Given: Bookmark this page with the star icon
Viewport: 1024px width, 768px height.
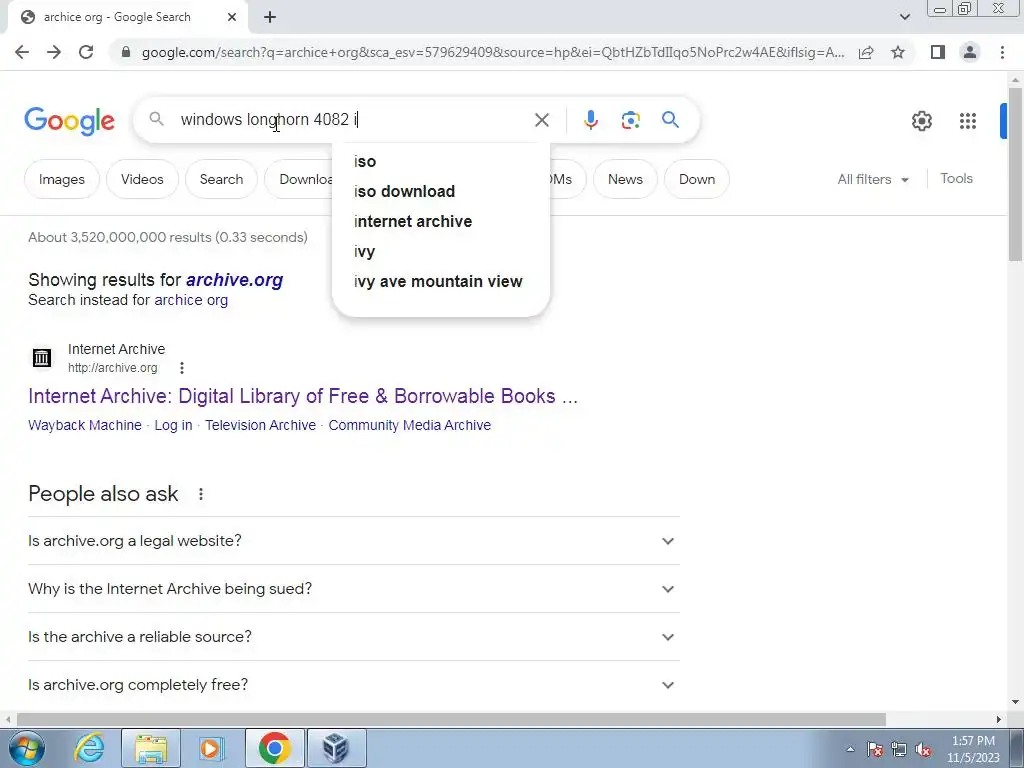Looking at the screenshot, I should tap(898, 52).
